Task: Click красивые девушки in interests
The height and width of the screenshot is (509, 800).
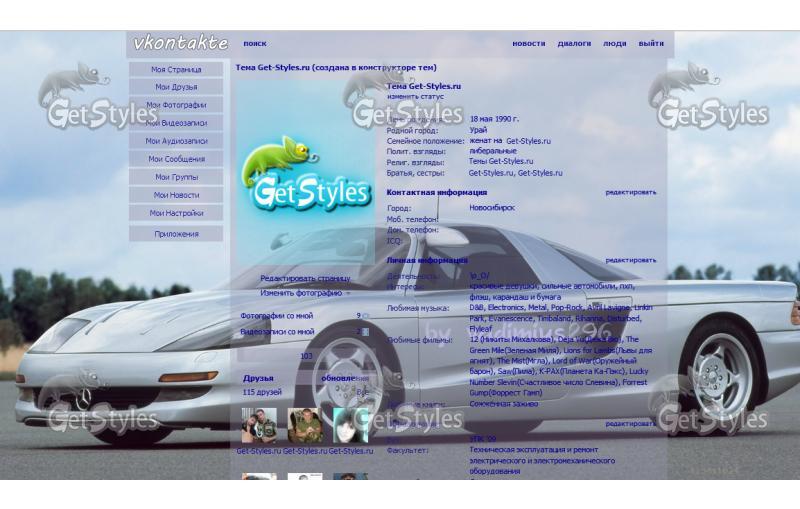Action: coord(504,287)
